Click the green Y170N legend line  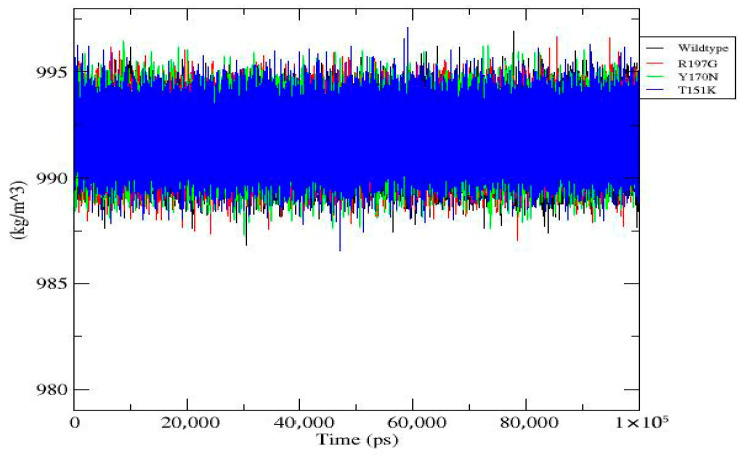pyautogui.click(x=655, y=77)
